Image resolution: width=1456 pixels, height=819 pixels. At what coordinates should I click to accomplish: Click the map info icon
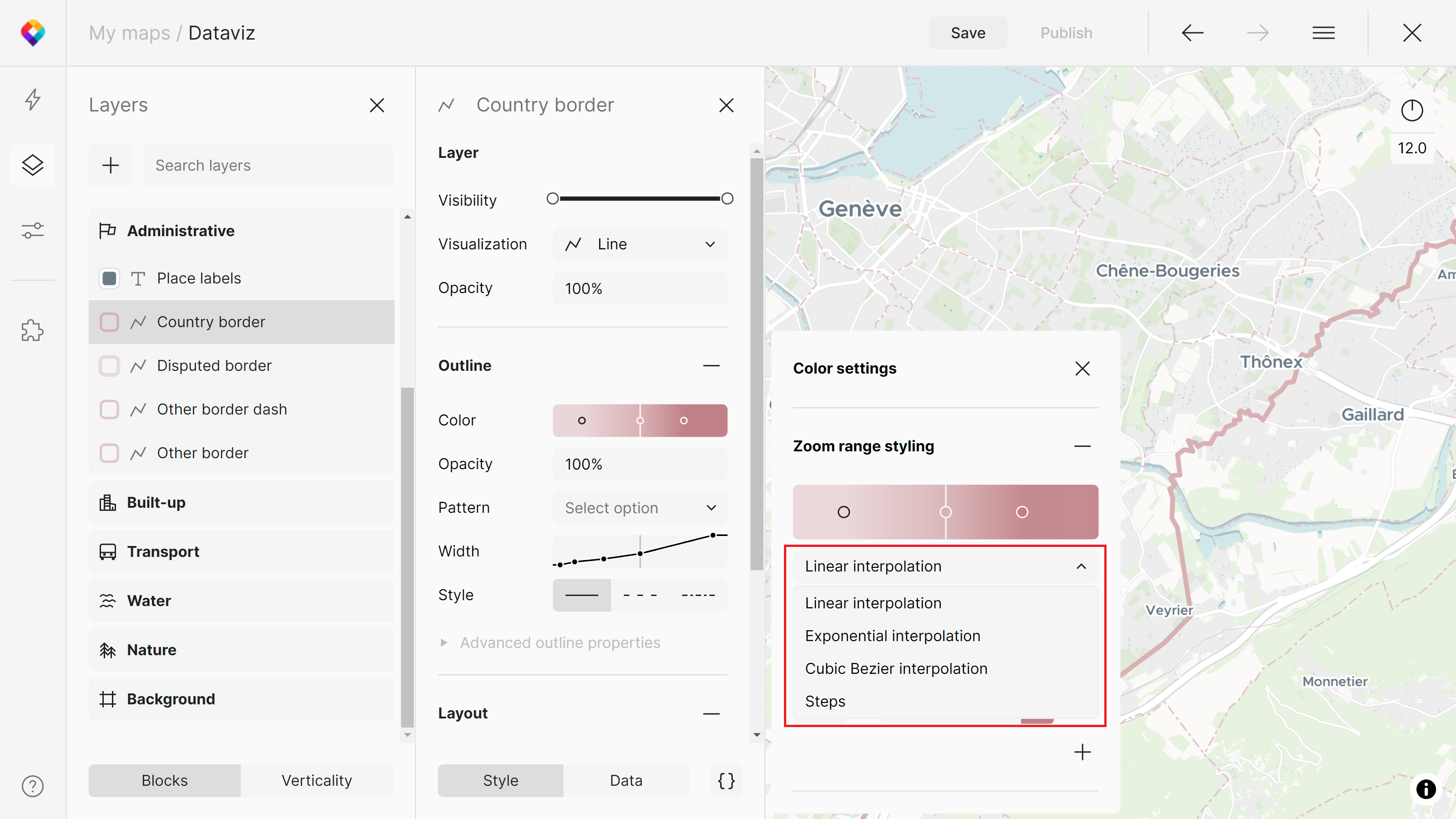tap(1426, 789)
